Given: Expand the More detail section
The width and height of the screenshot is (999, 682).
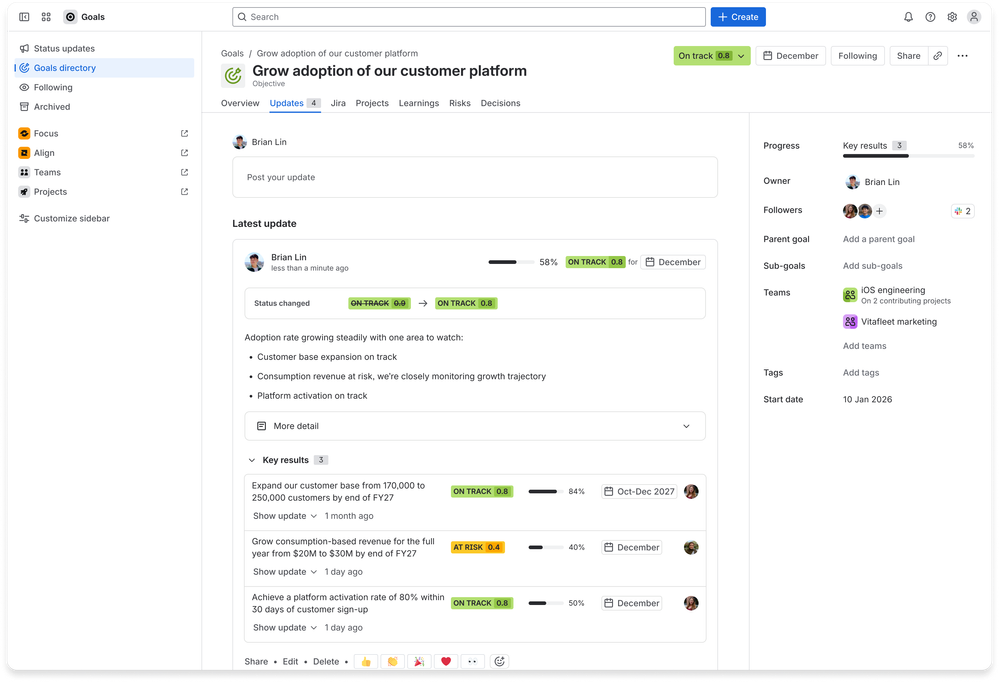Looking at the screenshot, I should pyautogui.click(x=475, y=426).
